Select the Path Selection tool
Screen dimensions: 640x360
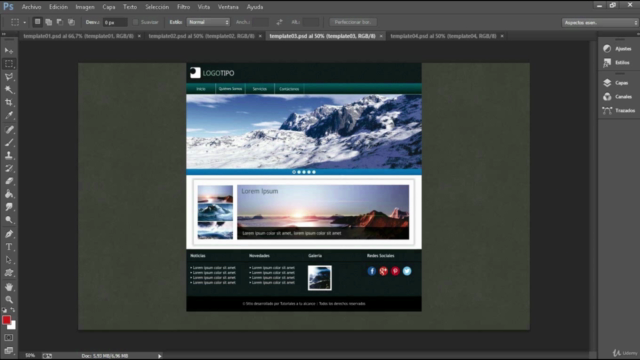(9, 260)
